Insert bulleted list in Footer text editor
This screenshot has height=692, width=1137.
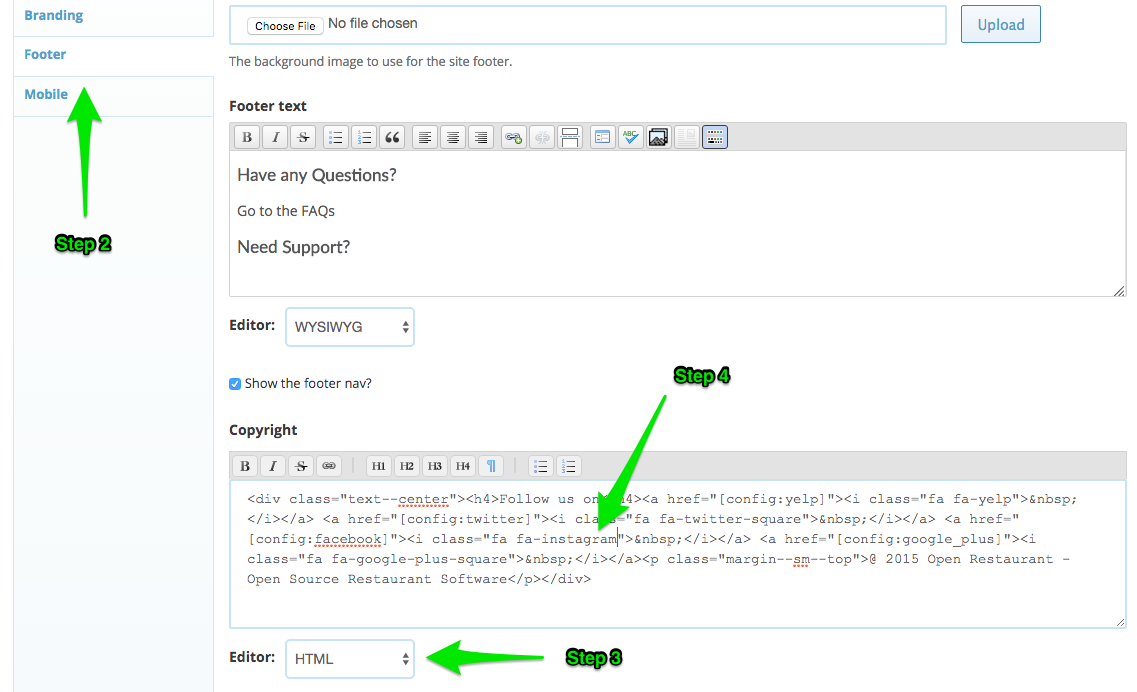coord(336,137)
